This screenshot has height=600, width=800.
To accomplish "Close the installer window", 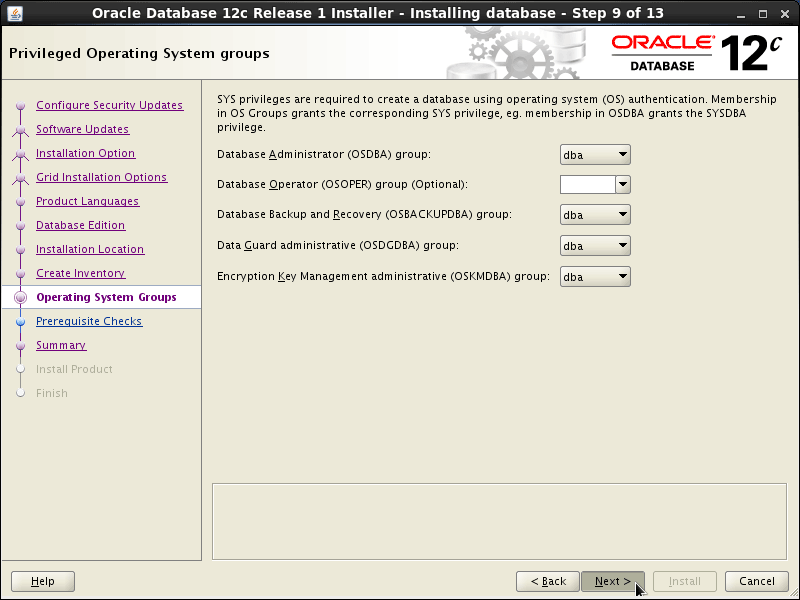I will coord(785,14).
